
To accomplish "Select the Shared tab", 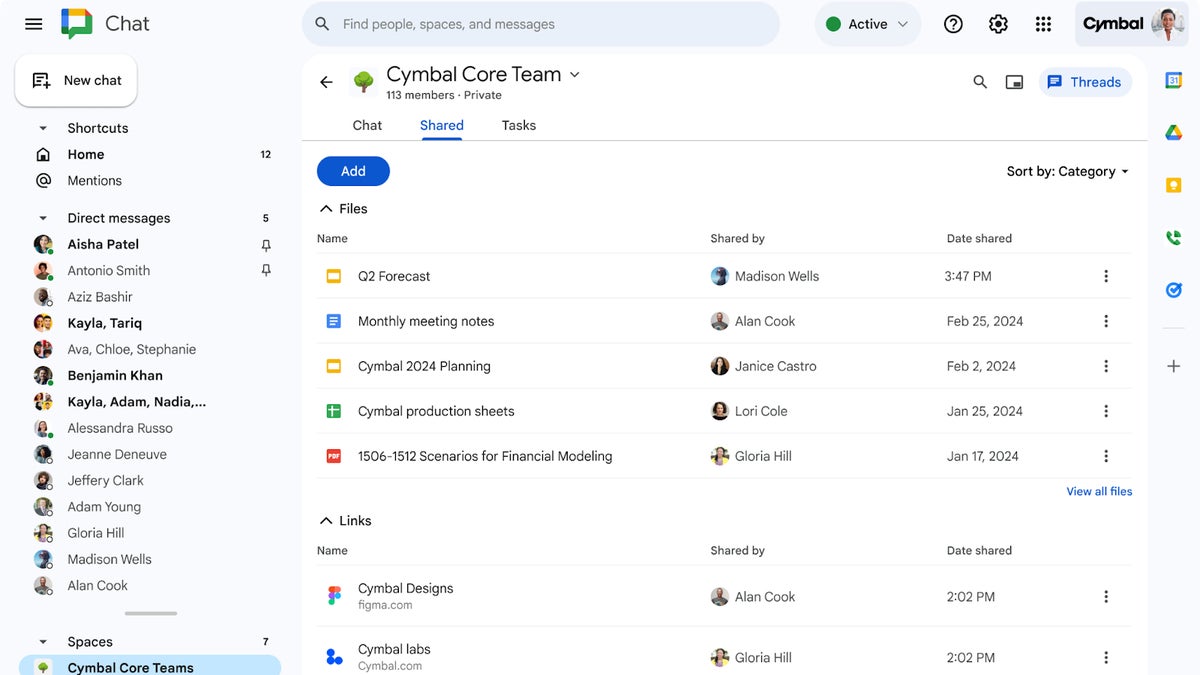I will 442,125.
